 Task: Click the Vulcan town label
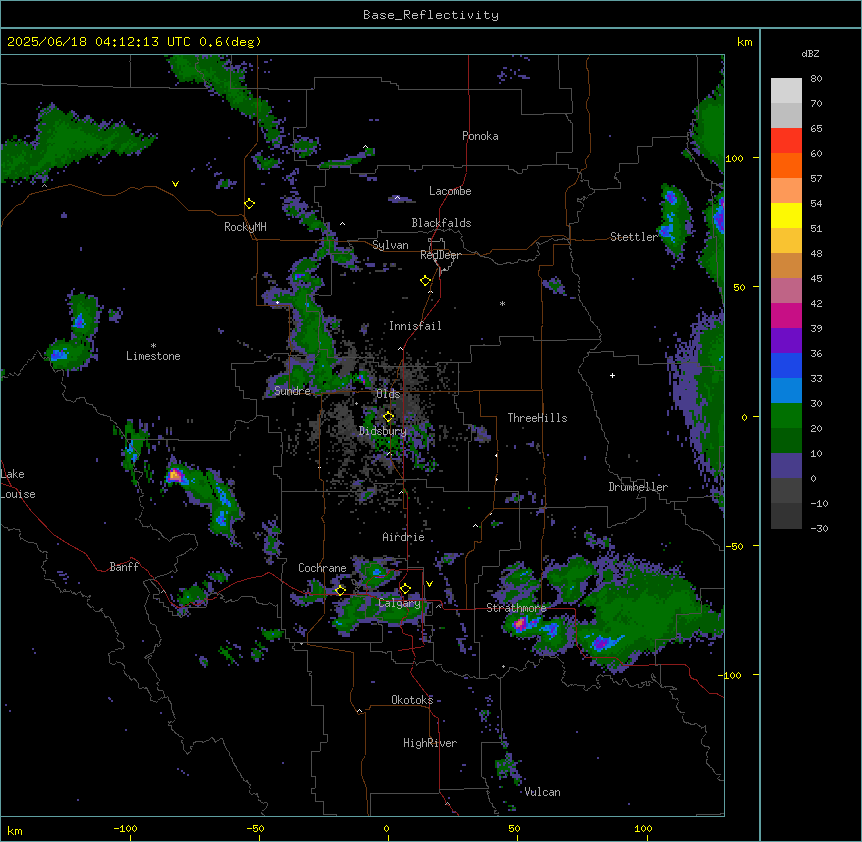tap(543, 792)
